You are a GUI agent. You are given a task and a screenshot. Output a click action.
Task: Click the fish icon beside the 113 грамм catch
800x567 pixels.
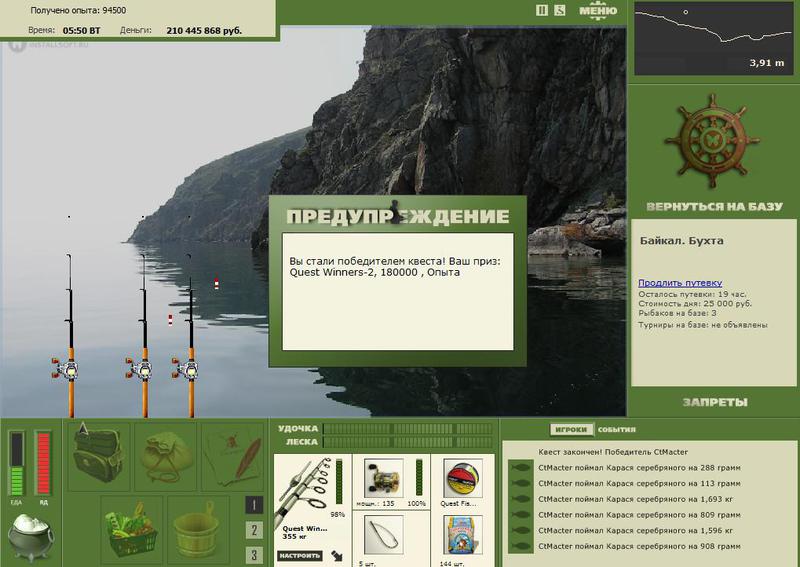[520, 483]
